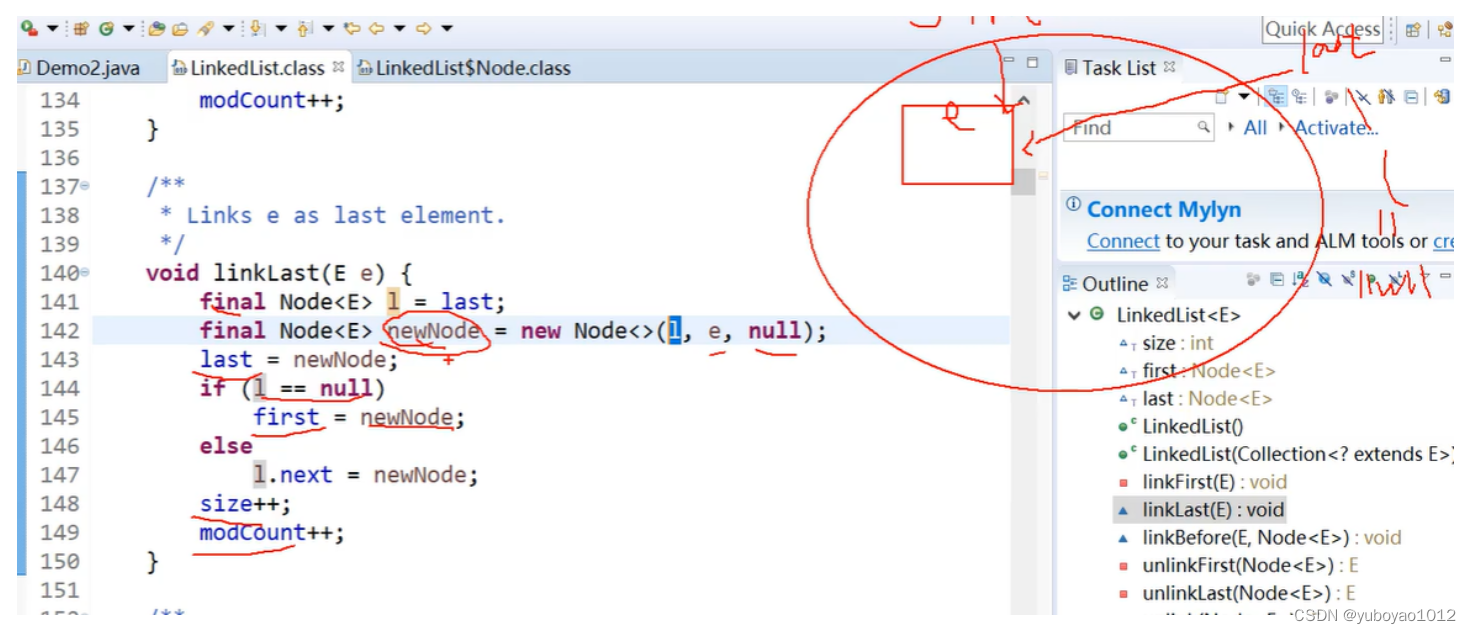The image size is (1471, 634).
Task: Click the Next Annotation icon
Action: click(256, 28)
